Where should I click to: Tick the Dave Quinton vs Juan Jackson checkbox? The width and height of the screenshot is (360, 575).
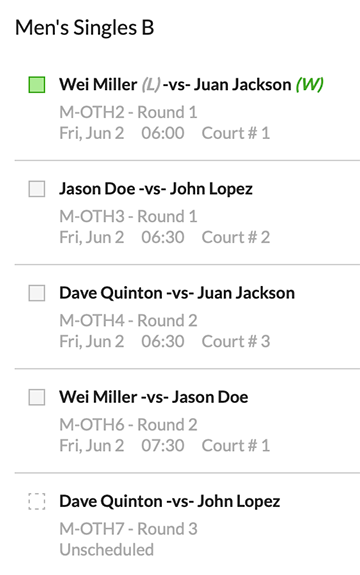point(37,293)
